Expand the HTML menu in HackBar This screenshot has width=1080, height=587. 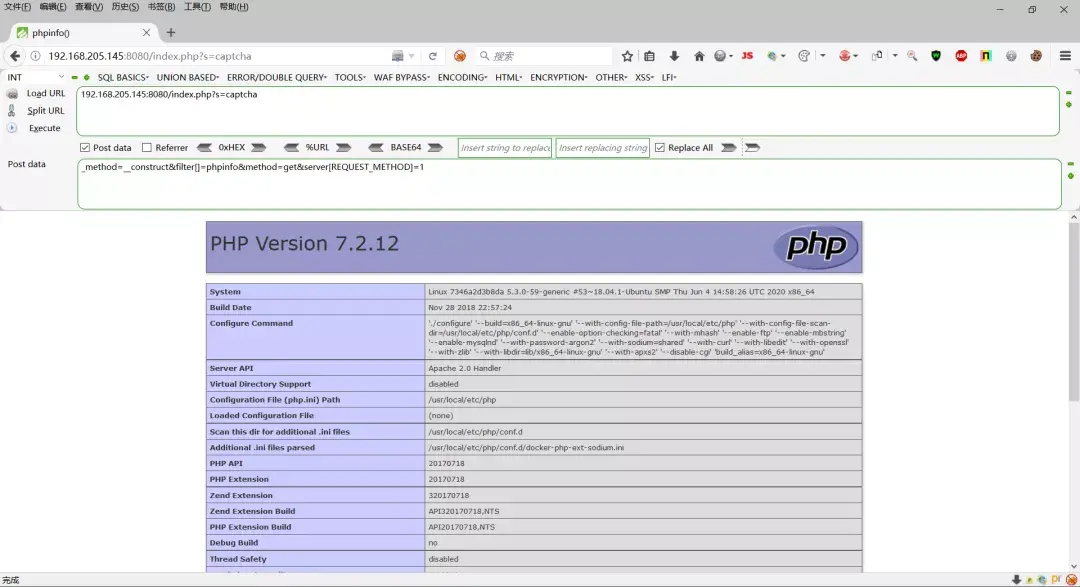click(x=508, y=77)
